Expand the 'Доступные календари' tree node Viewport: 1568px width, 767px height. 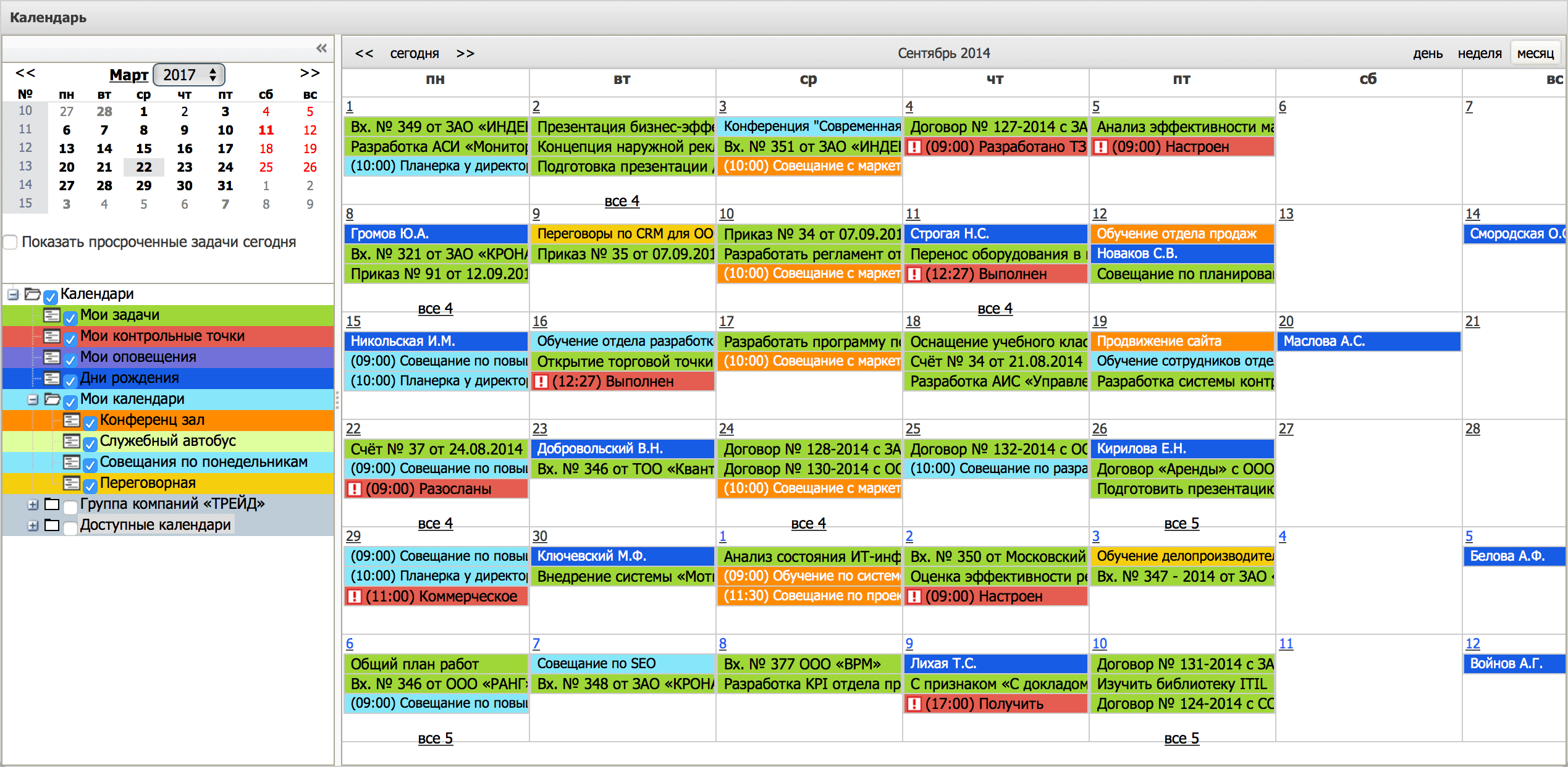click(33, 526)
